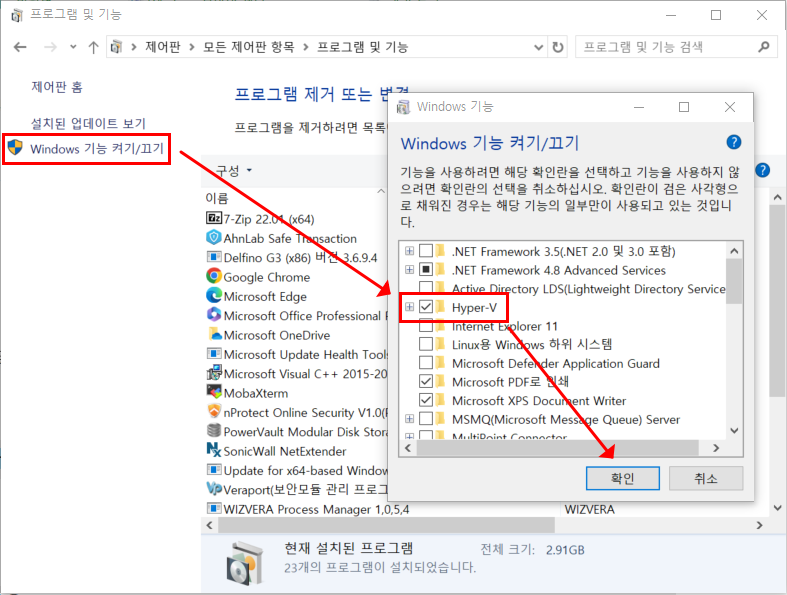Screen dimensions: 787x595
Task: Click the SonicWall NetExtender icon
Action: coord(214,450)
